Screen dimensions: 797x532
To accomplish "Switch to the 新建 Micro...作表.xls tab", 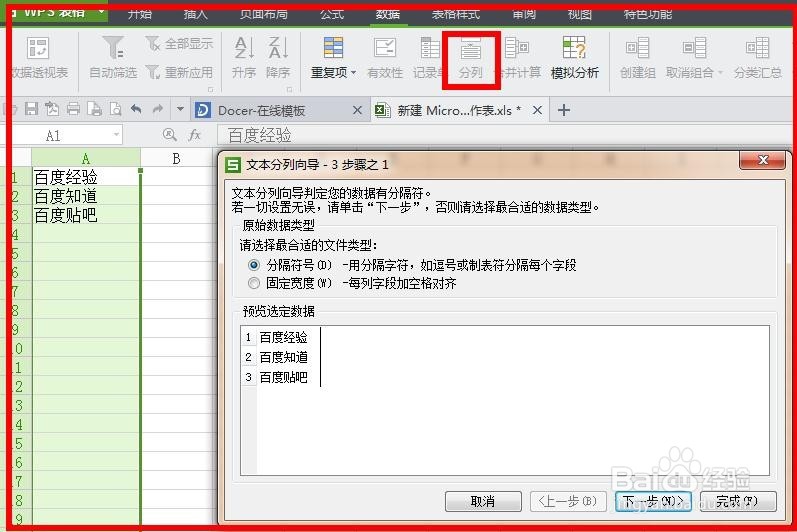I will [x=459, y=110].
